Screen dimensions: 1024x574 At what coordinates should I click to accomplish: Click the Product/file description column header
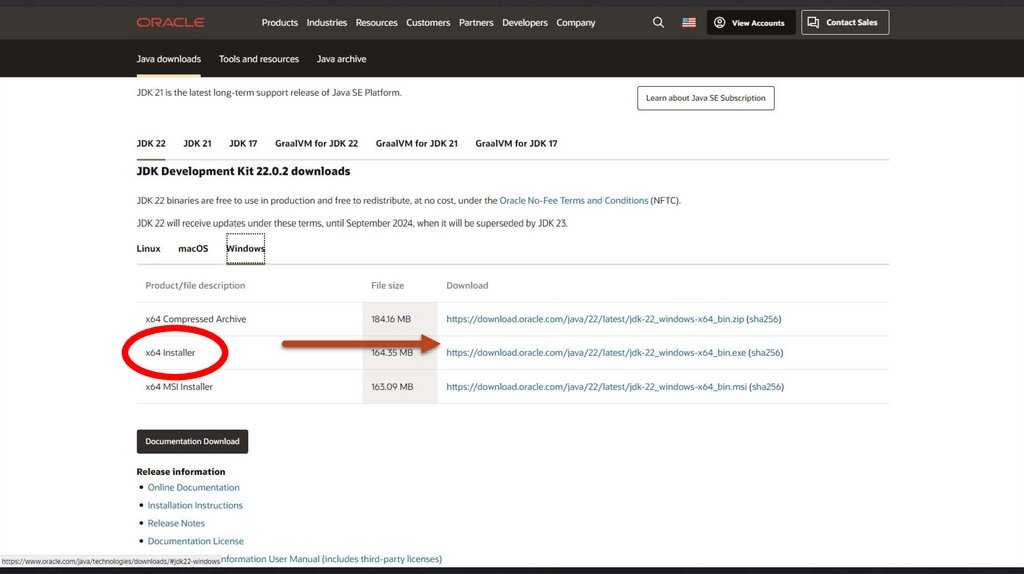195,285
